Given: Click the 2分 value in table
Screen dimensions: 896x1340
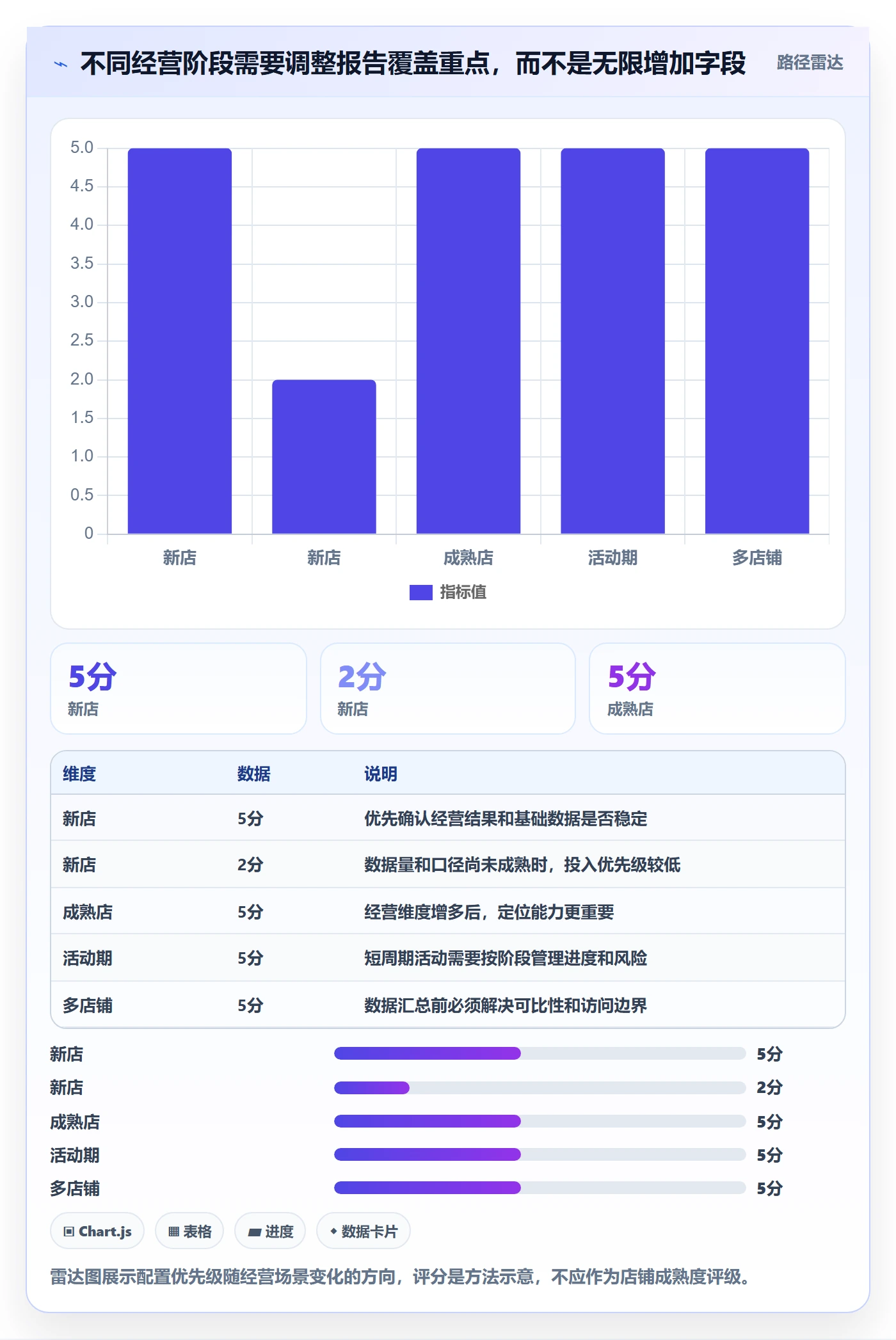Looking at the screenshot, I should coord(250,865).
